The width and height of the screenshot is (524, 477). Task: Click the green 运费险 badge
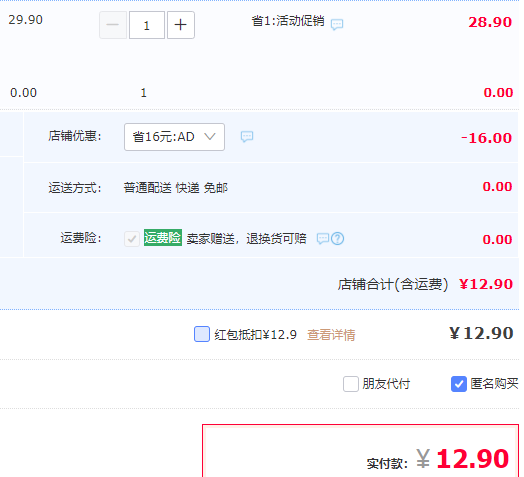[x=163, y=238]
